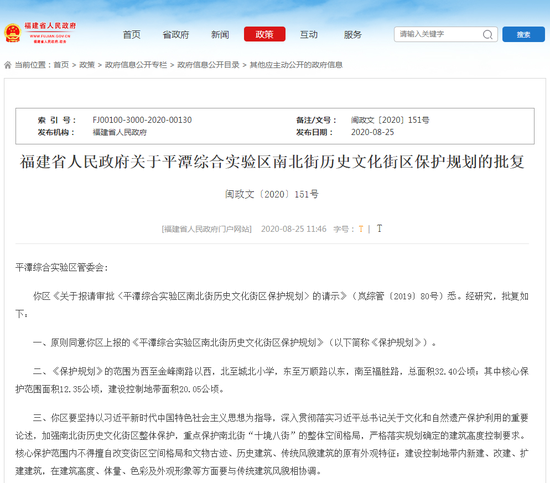The image size is (550, 483).
Task: Select the large black T font size
Action: [x=379, y=229]
